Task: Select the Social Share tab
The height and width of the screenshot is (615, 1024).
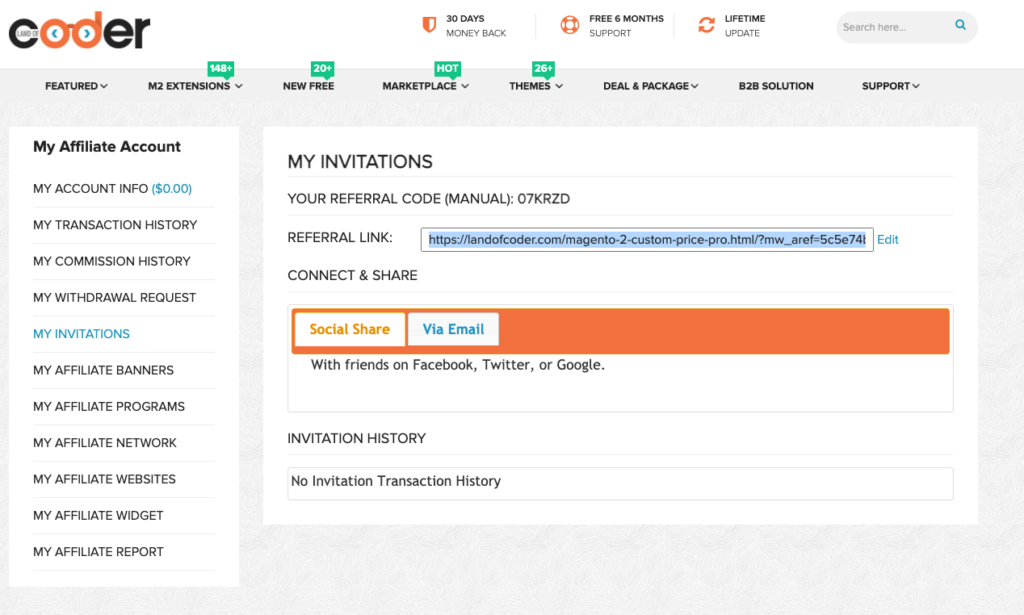Action: point(349,329)
